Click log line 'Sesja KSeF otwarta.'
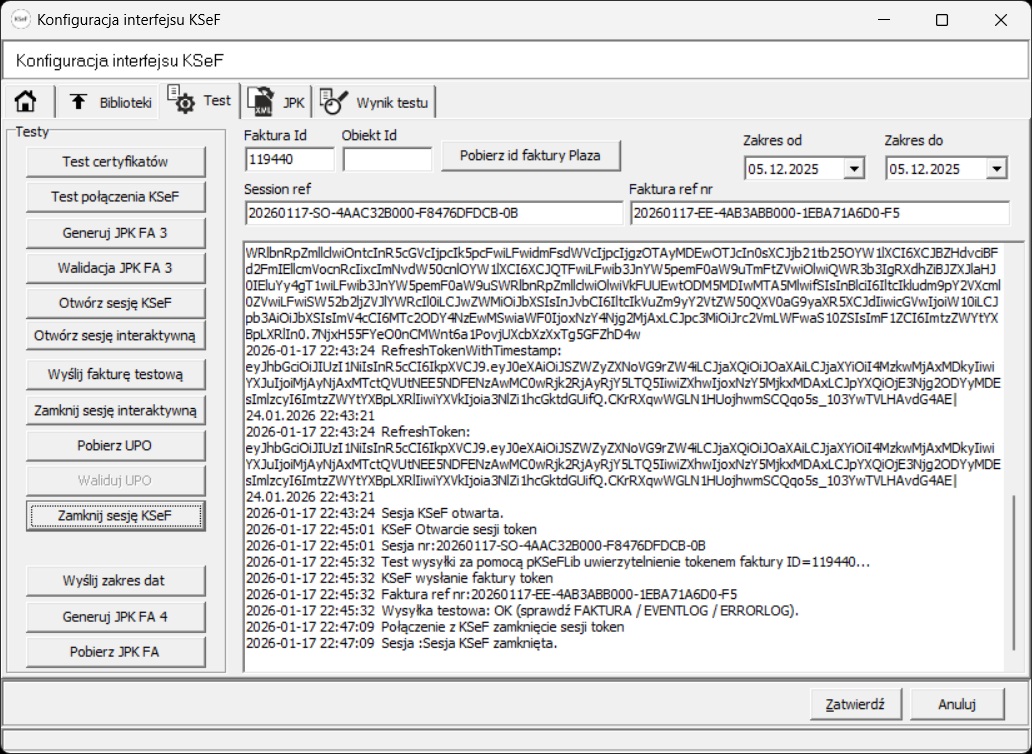 pyautogui.click(x=374, y=513)
